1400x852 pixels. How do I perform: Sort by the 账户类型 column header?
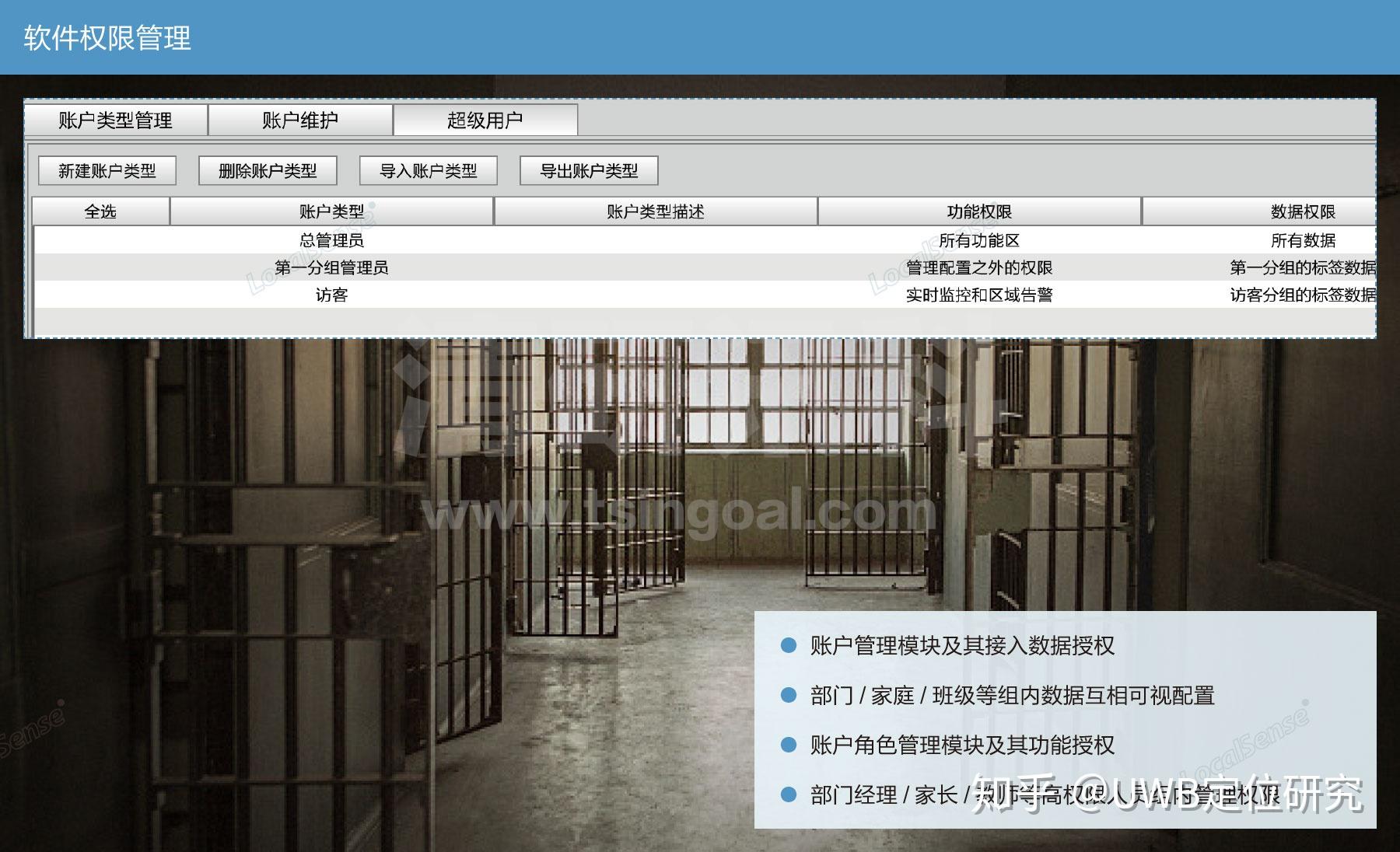[x=331, y=211]
